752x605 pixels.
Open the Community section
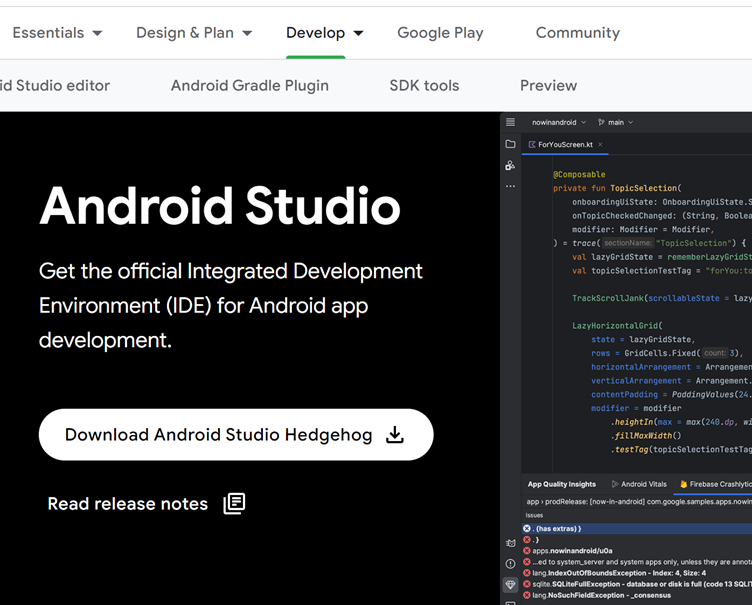pyautogui.click(x=577, y=33)
